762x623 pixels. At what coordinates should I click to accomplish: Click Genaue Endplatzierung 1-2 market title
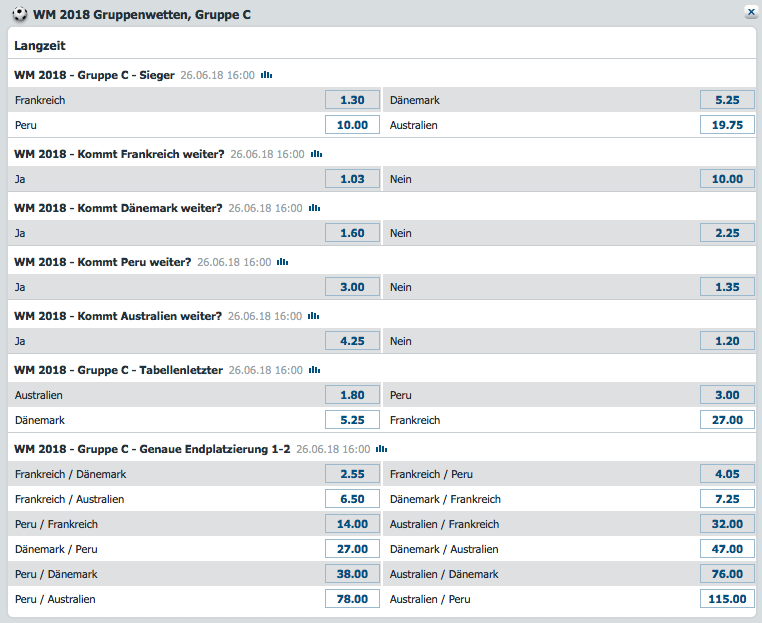click(152, 449)
